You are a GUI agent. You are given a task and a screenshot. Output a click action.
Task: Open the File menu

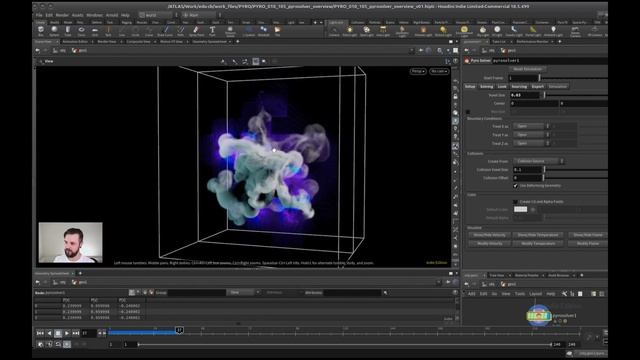click(x=39, y=15)
